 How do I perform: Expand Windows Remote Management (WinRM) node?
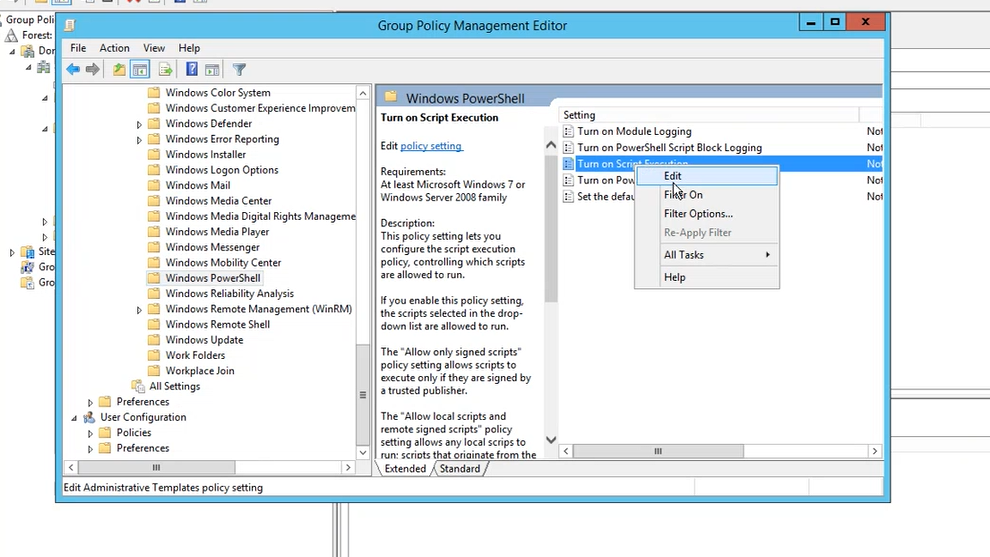tap(139, 309)
